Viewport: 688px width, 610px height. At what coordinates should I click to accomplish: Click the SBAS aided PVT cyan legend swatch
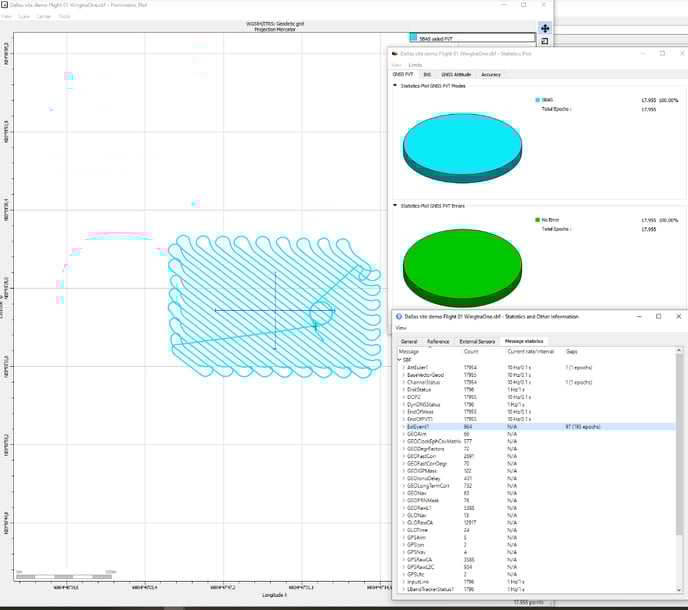(413, 37)
